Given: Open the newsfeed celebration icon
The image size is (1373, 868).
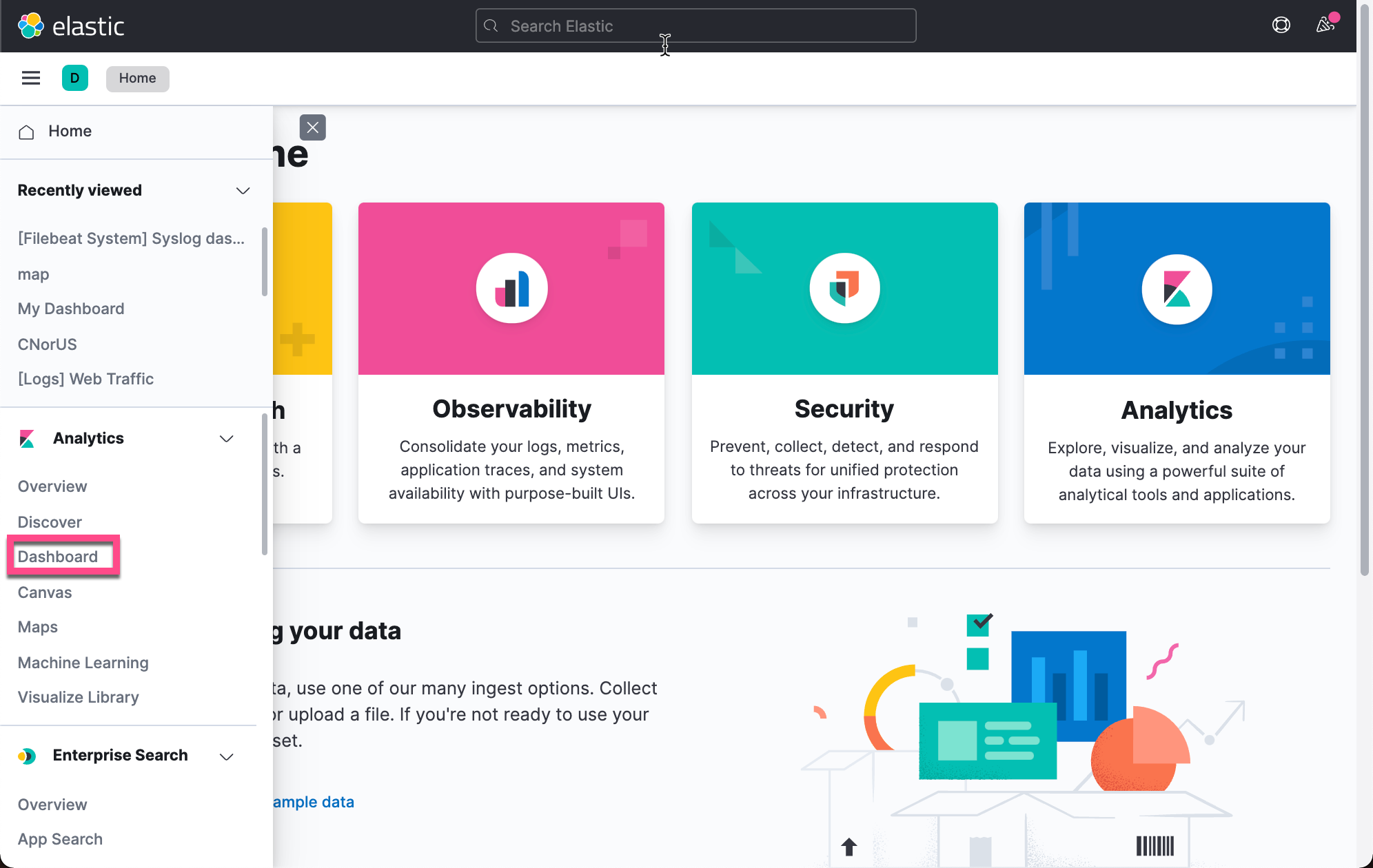Looking at the screenshot, I should coord(1325,25).
